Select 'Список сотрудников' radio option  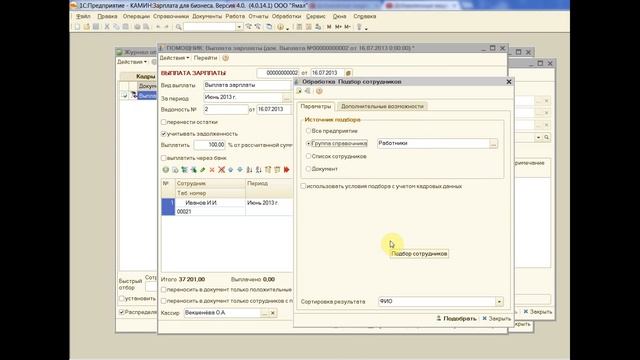click(x=308, y=156)
